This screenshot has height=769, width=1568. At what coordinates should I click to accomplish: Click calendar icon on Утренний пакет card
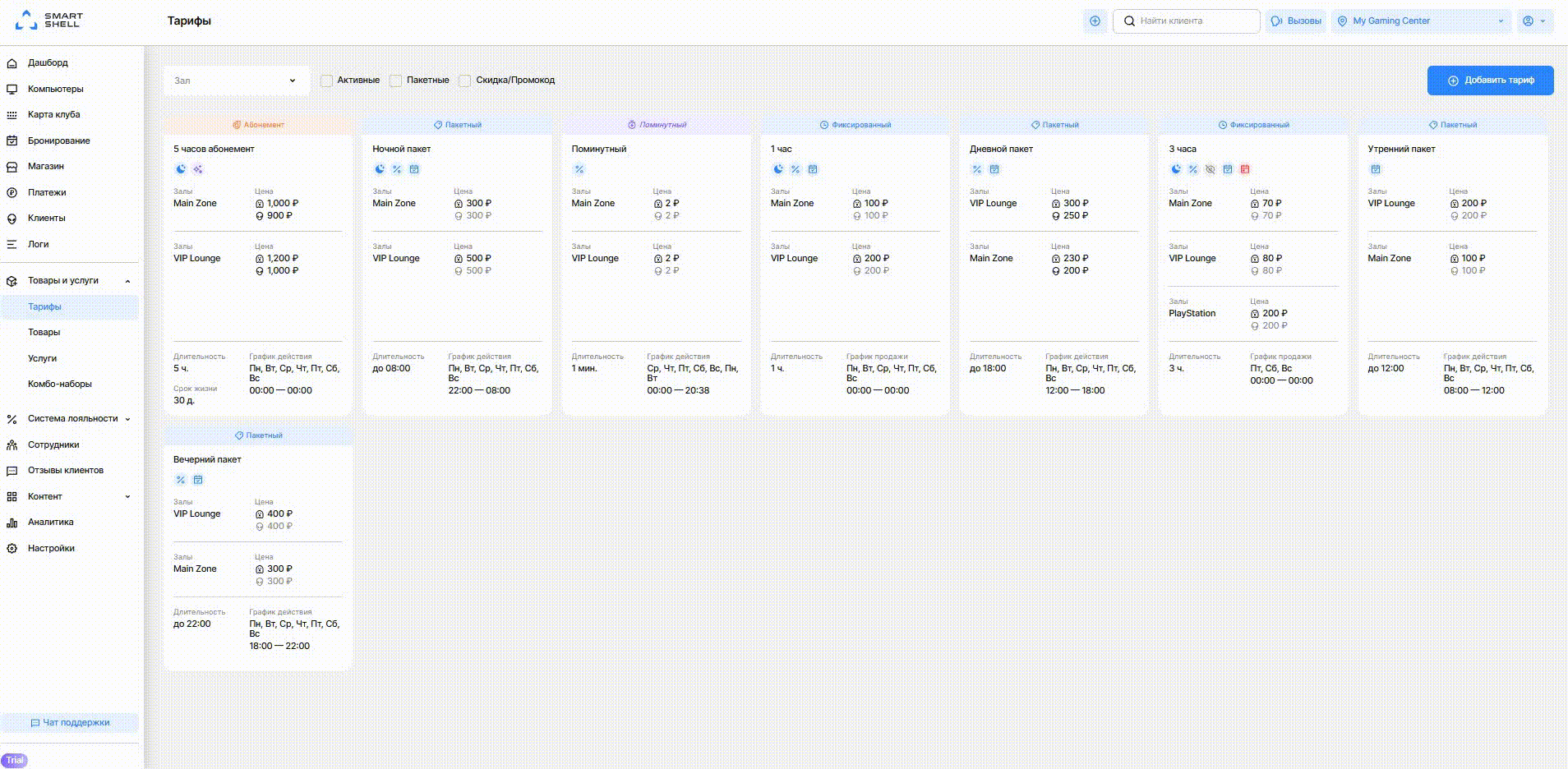coord(1376,169)
